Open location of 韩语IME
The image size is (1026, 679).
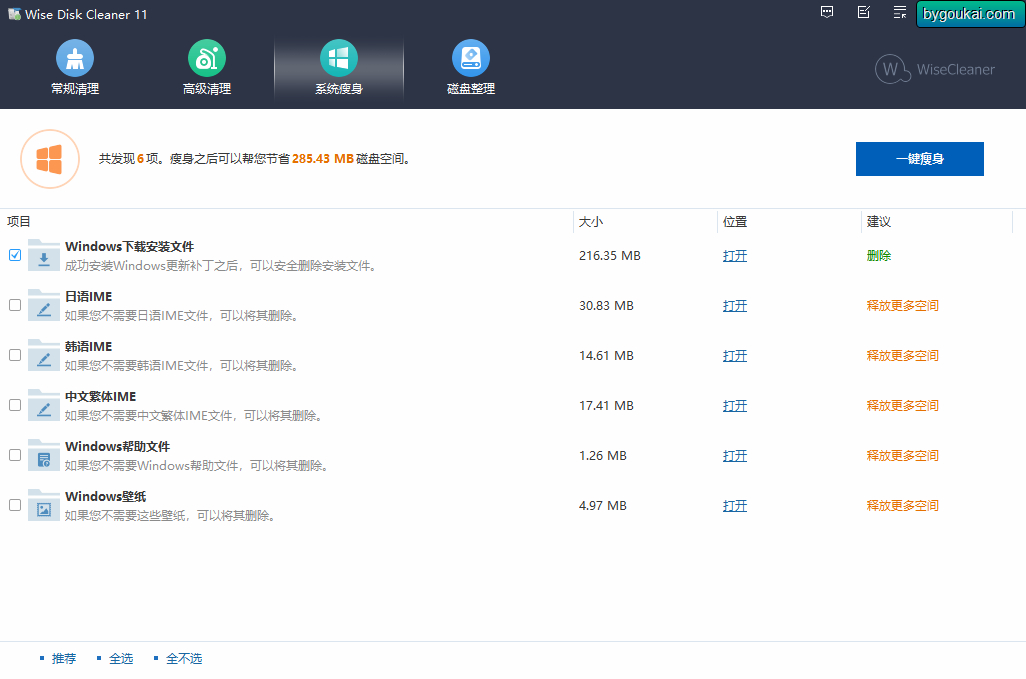coord(735,356)
